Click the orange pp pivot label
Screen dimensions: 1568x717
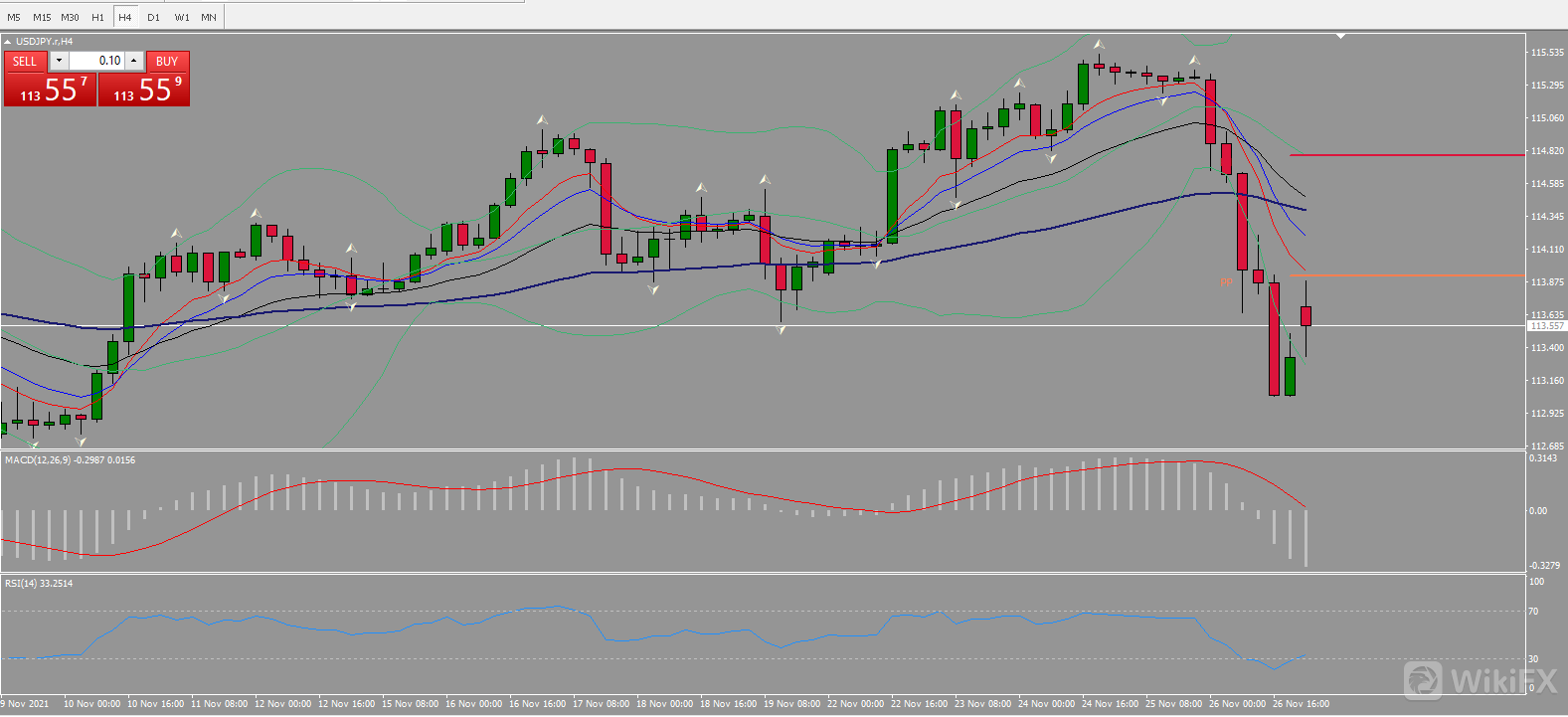[1226, 281]
